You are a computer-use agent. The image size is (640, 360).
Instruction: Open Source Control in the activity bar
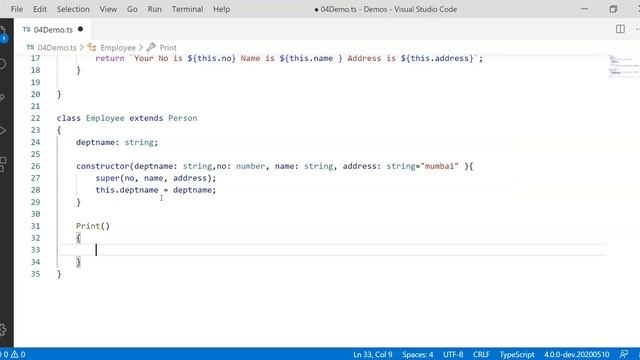pos(3,97)
